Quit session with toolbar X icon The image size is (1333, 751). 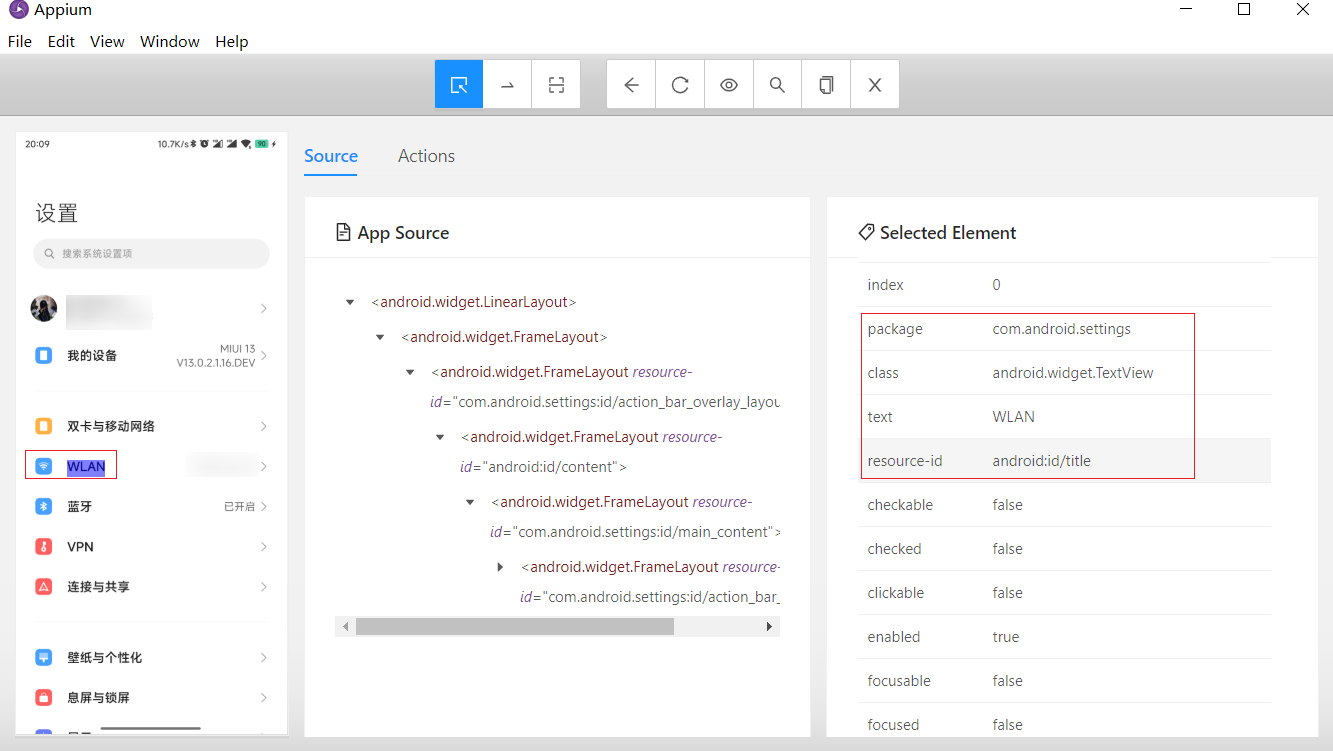pyautogui.click(x=875, y=85)
